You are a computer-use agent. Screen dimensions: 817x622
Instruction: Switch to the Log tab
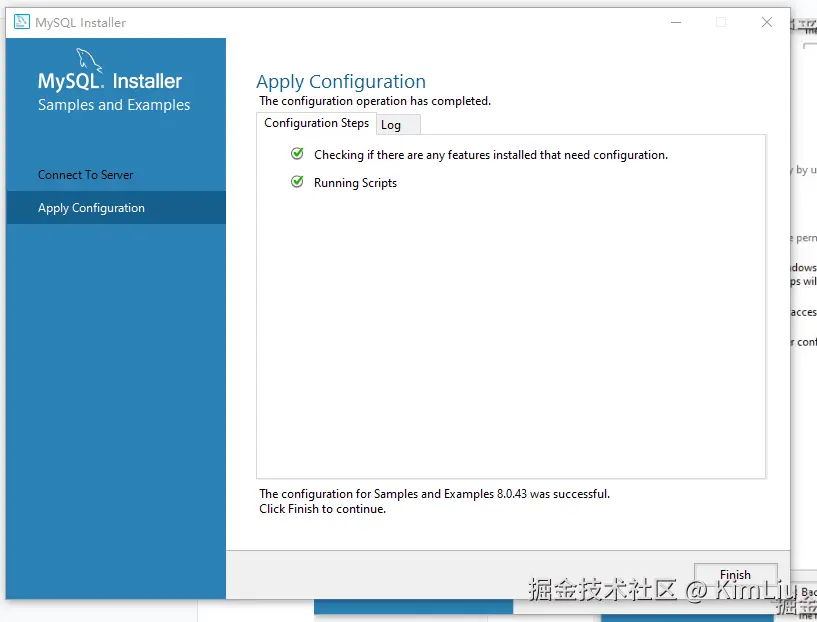398,125
